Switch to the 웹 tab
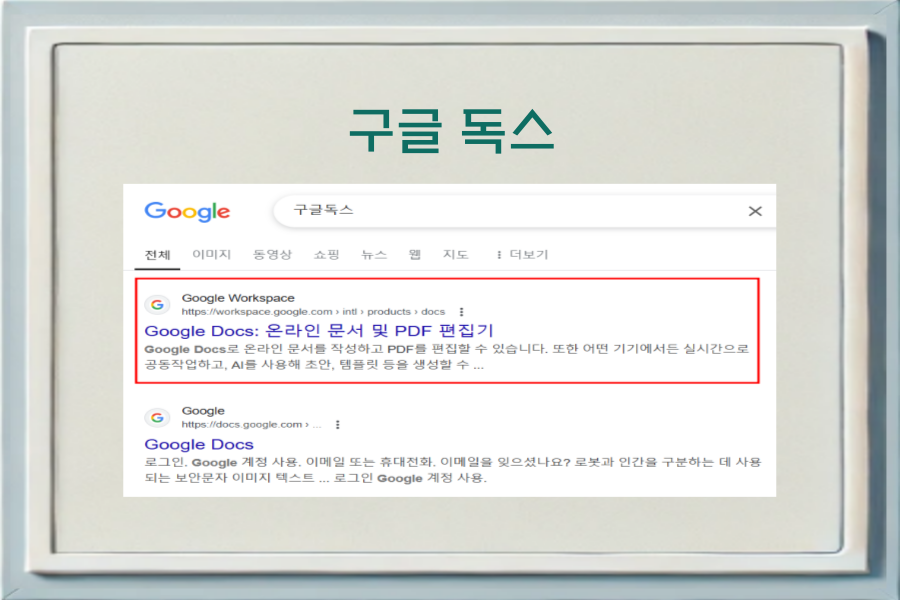Image resolution: width=900 pixels, height=600 pixels. pyautogui.click(x=414, y=254)
